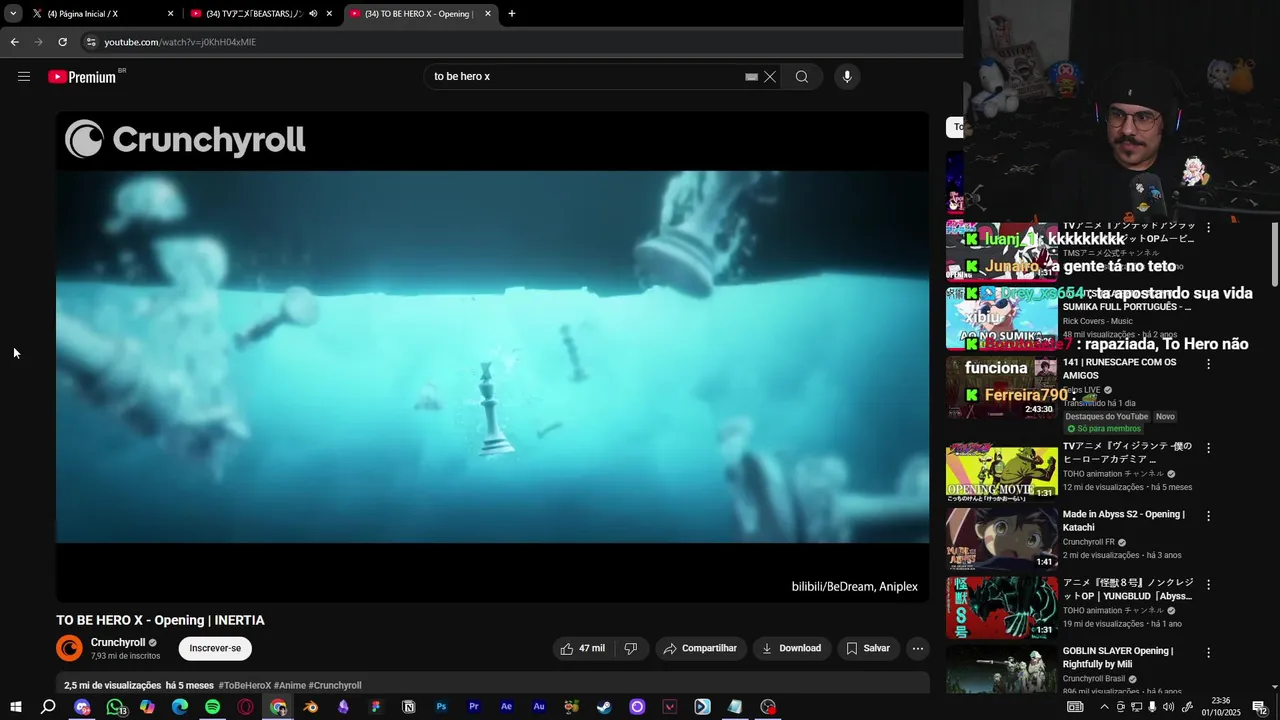The image size is (1280, 720).
Task: Dislike the video with the thumbs-down
Action: pos(631,648)
